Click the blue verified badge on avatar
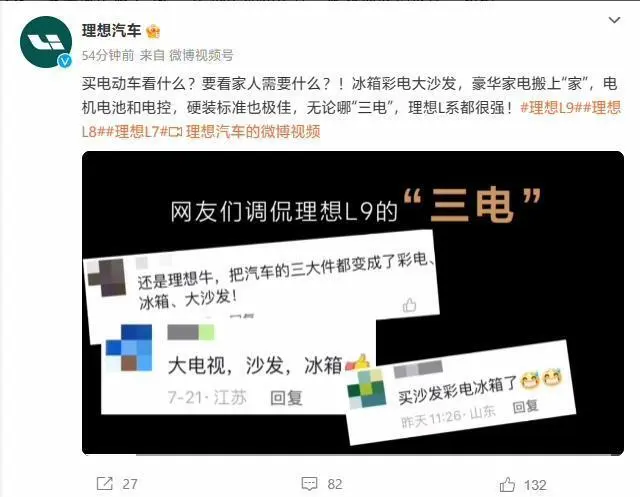The width and height of the screenshot is (640, 497). coord(64,60)
